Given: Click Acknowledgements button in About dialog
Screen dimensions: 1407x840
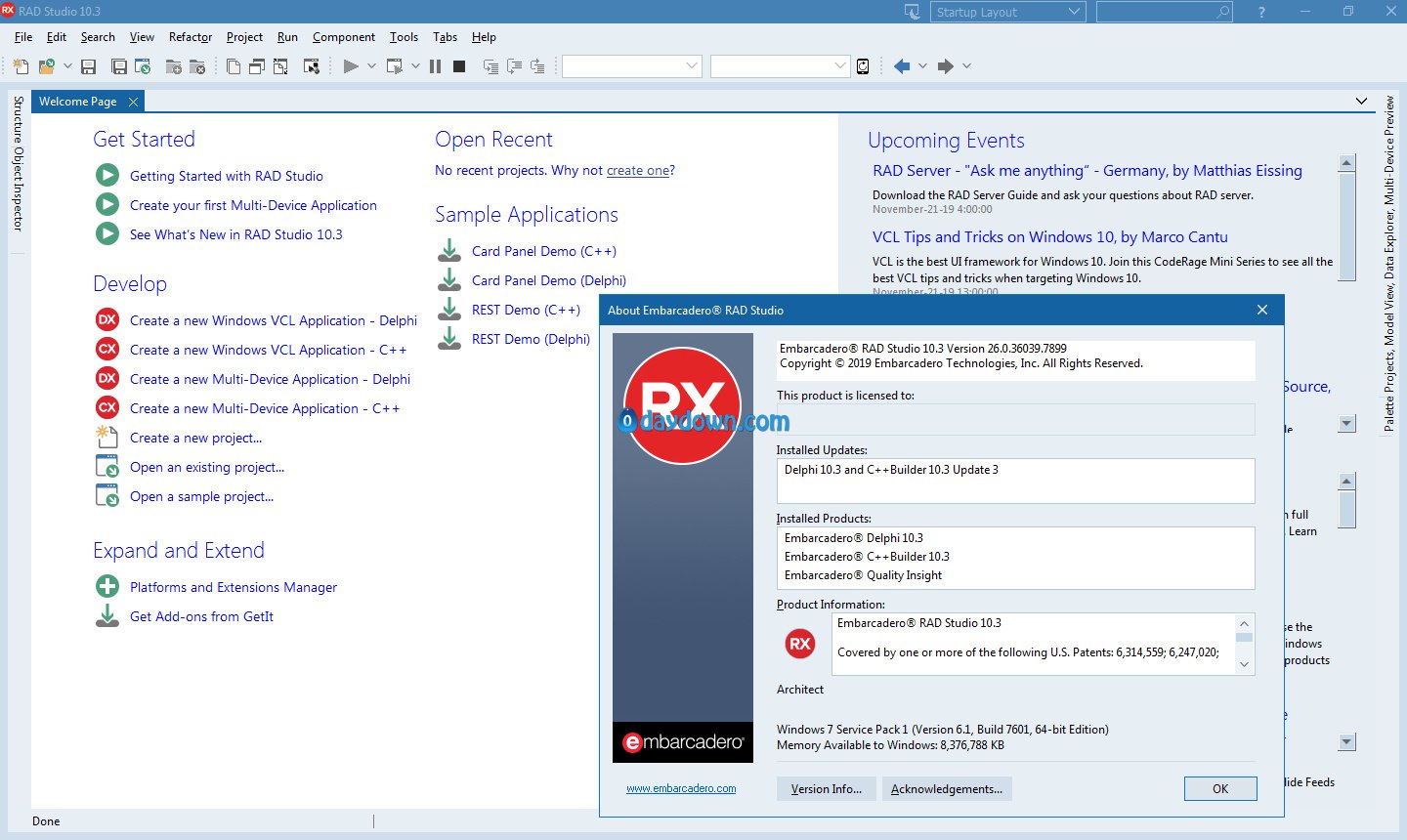Looking at the screenshot, I should pos(947,788).
